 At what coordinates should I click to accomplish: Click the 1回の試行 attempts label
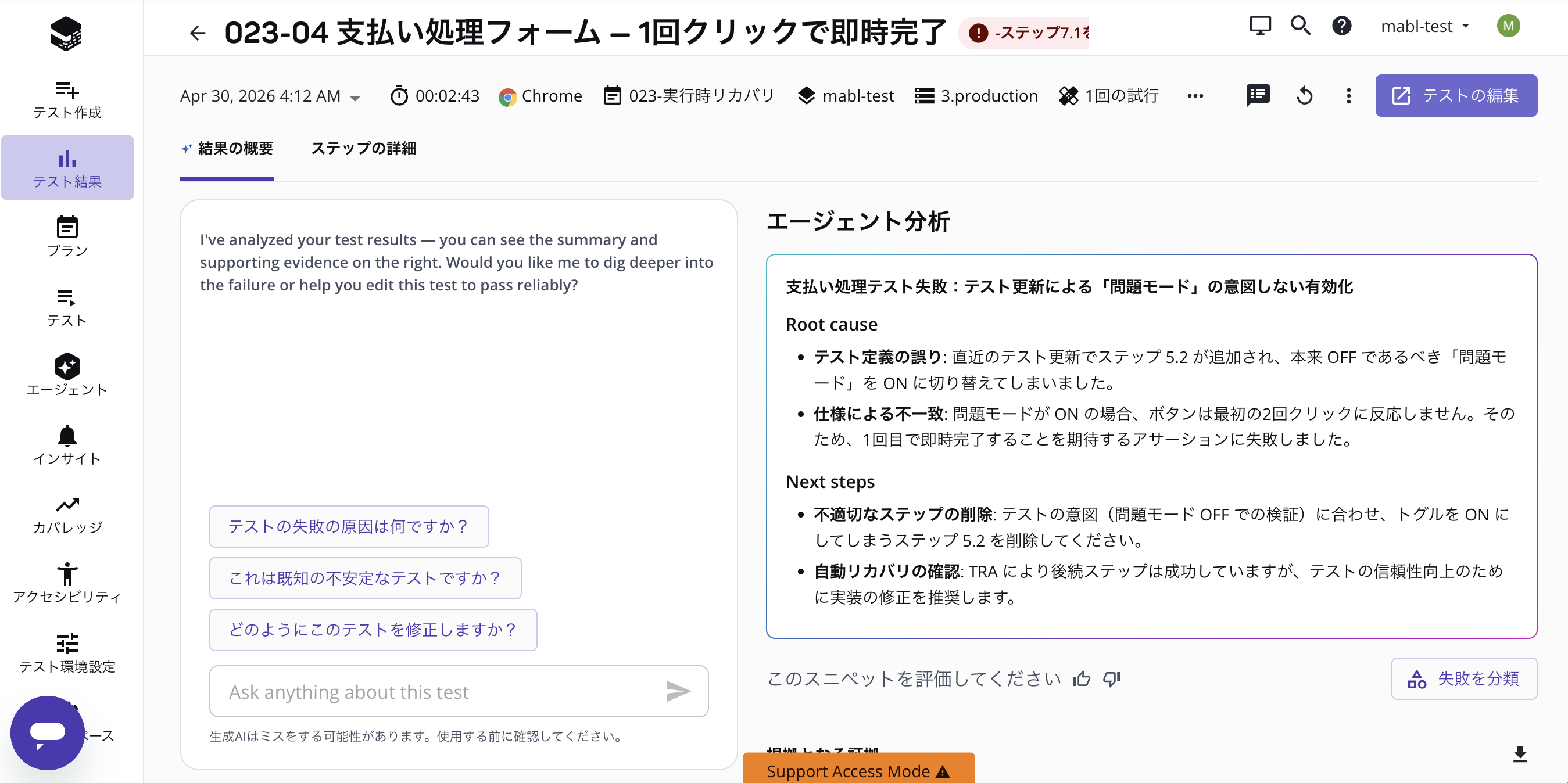1108,95
